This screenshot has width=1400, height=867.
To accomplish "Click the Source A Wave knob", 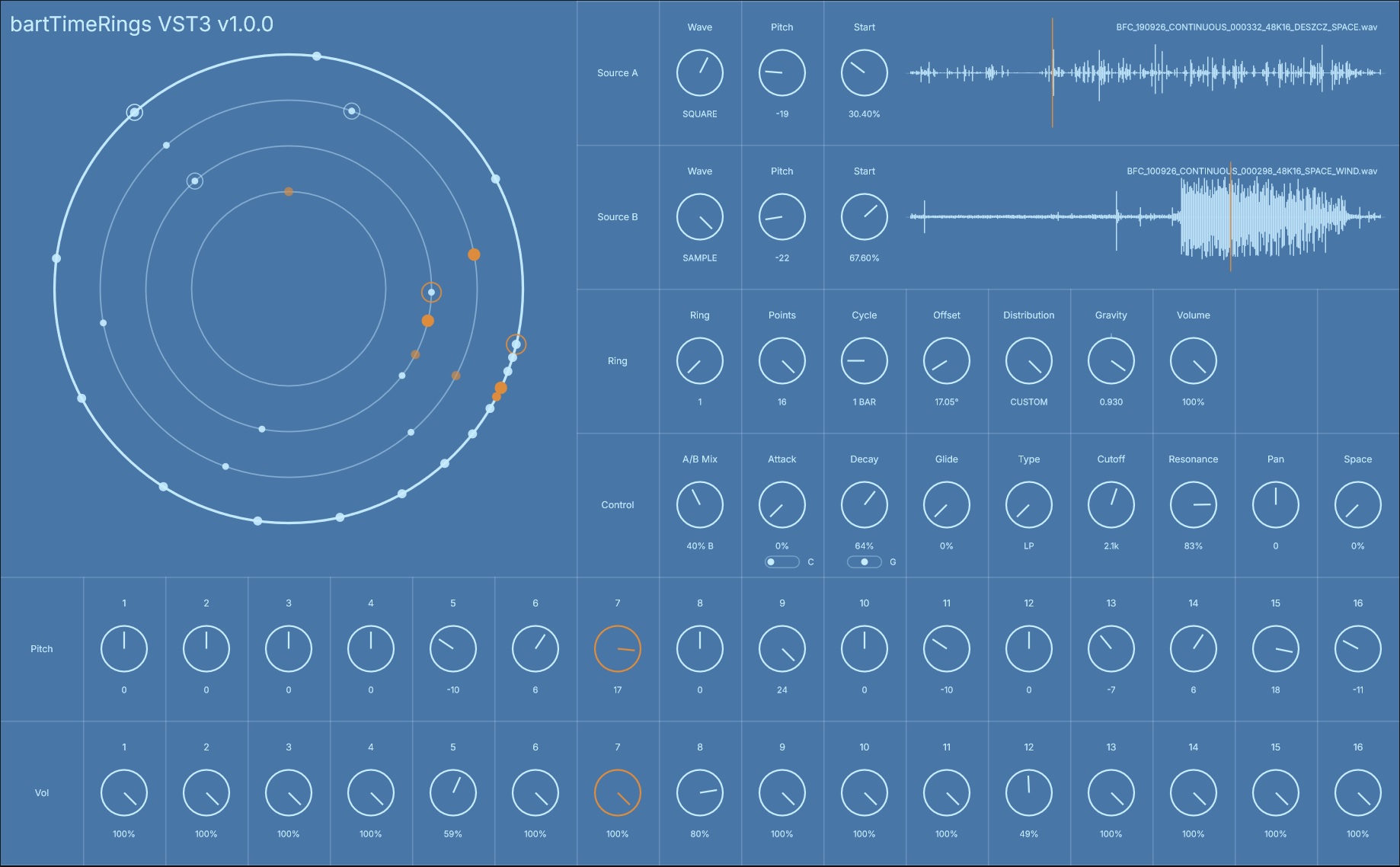I will pyautogui.click(x=699, y=73).
